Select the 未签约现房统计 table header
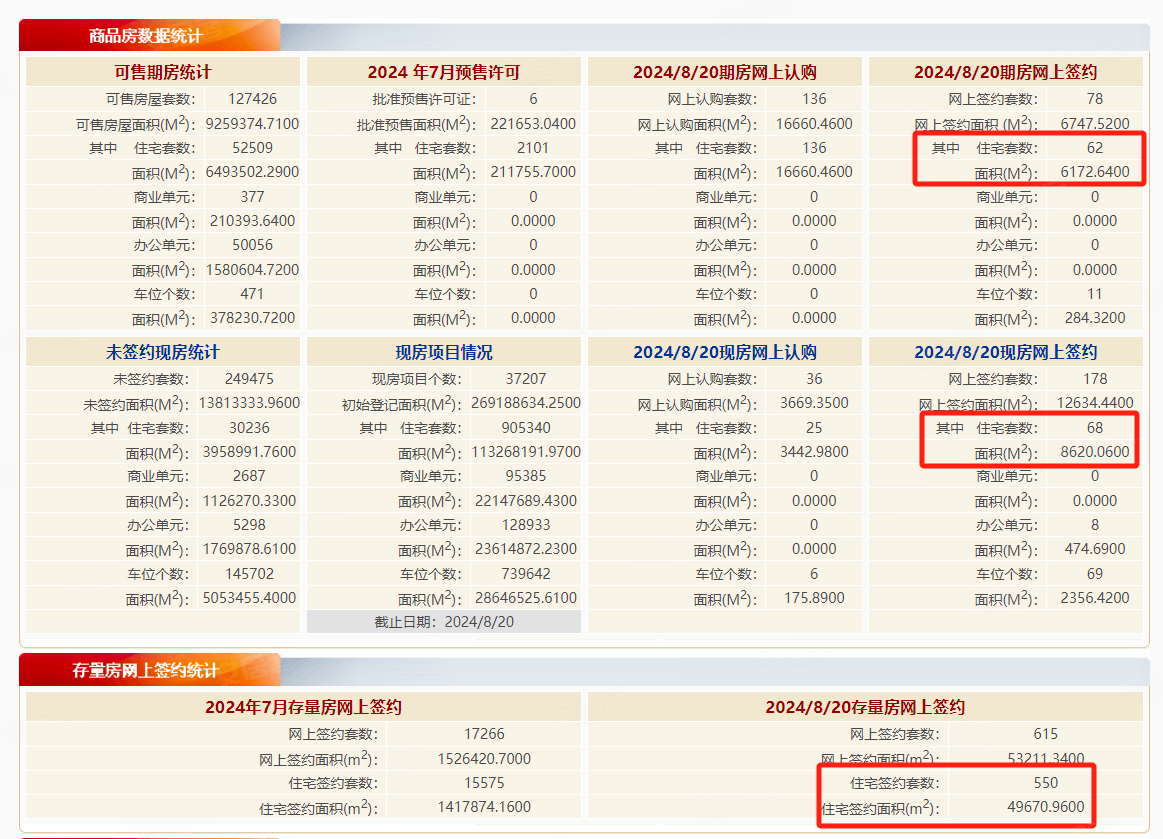The image size is (1163, 839). click(x=163, y=352)
